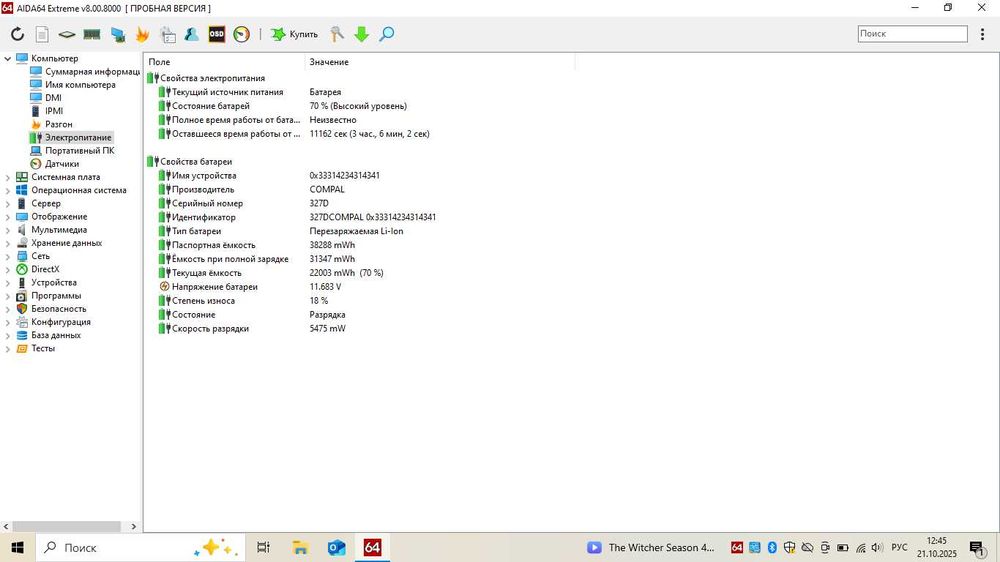
Task: Open the three-dot menu button
Action: (x=982, y=34)
